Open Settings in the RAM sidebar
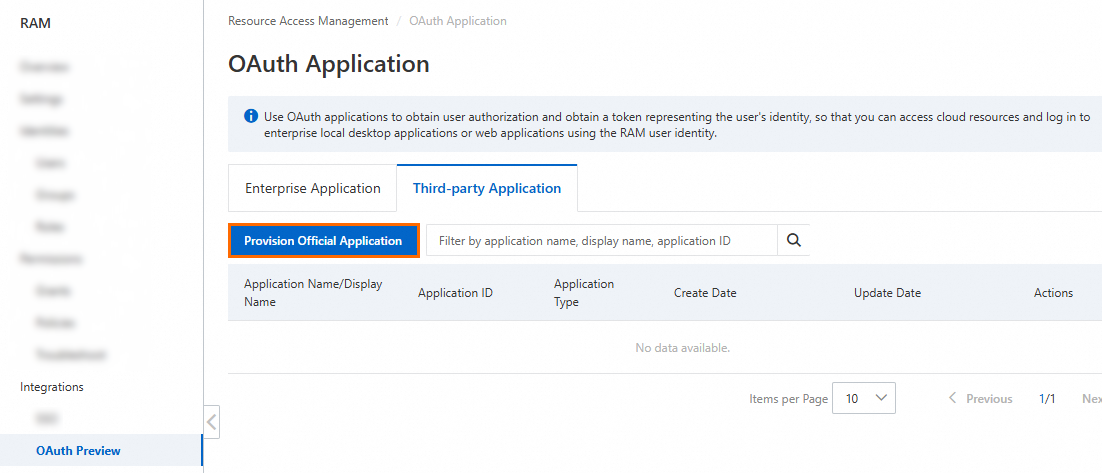 41,99
